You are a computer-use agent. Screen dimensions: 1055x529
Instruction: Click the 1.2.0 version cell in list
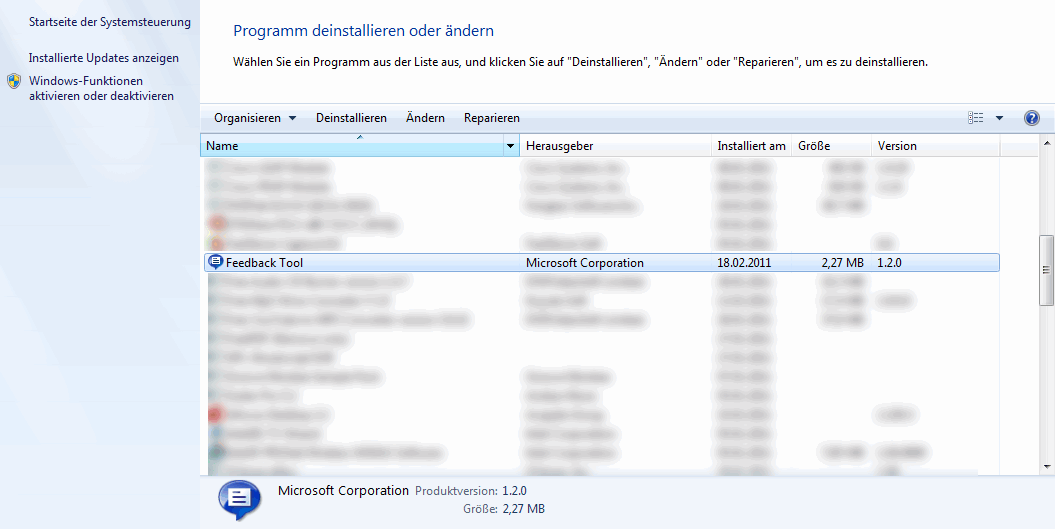click(889, 262)
